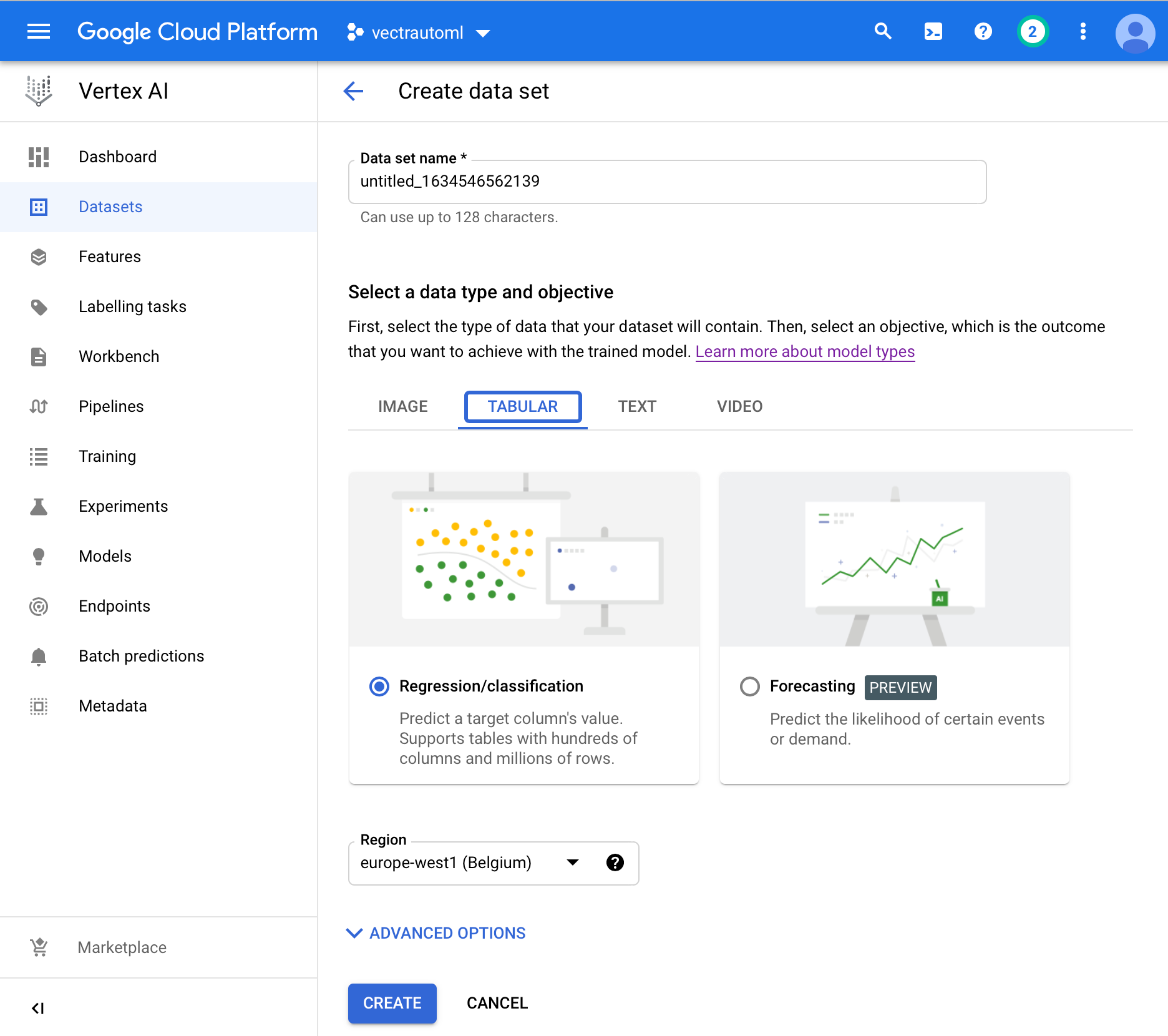
Task: Click the Region help question mark
Action: pos(615,863)
